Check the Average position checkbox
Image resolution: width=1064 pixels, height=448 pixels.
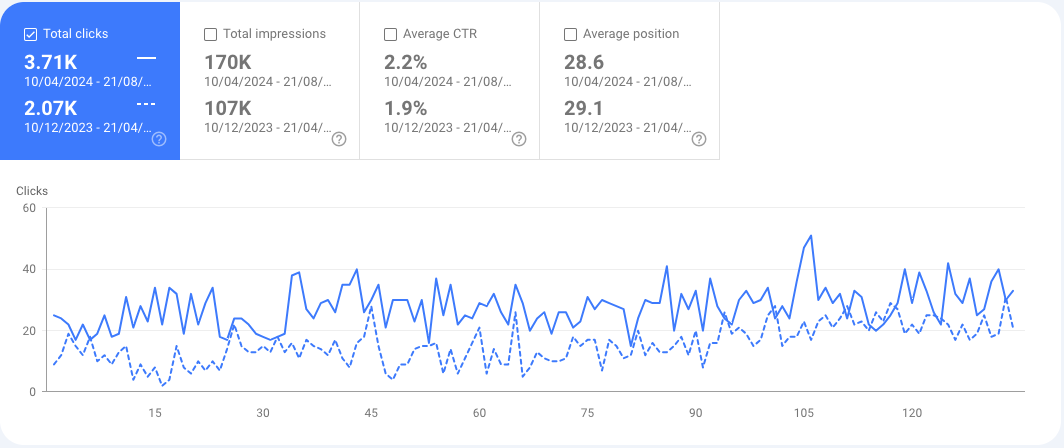point(570,34)
